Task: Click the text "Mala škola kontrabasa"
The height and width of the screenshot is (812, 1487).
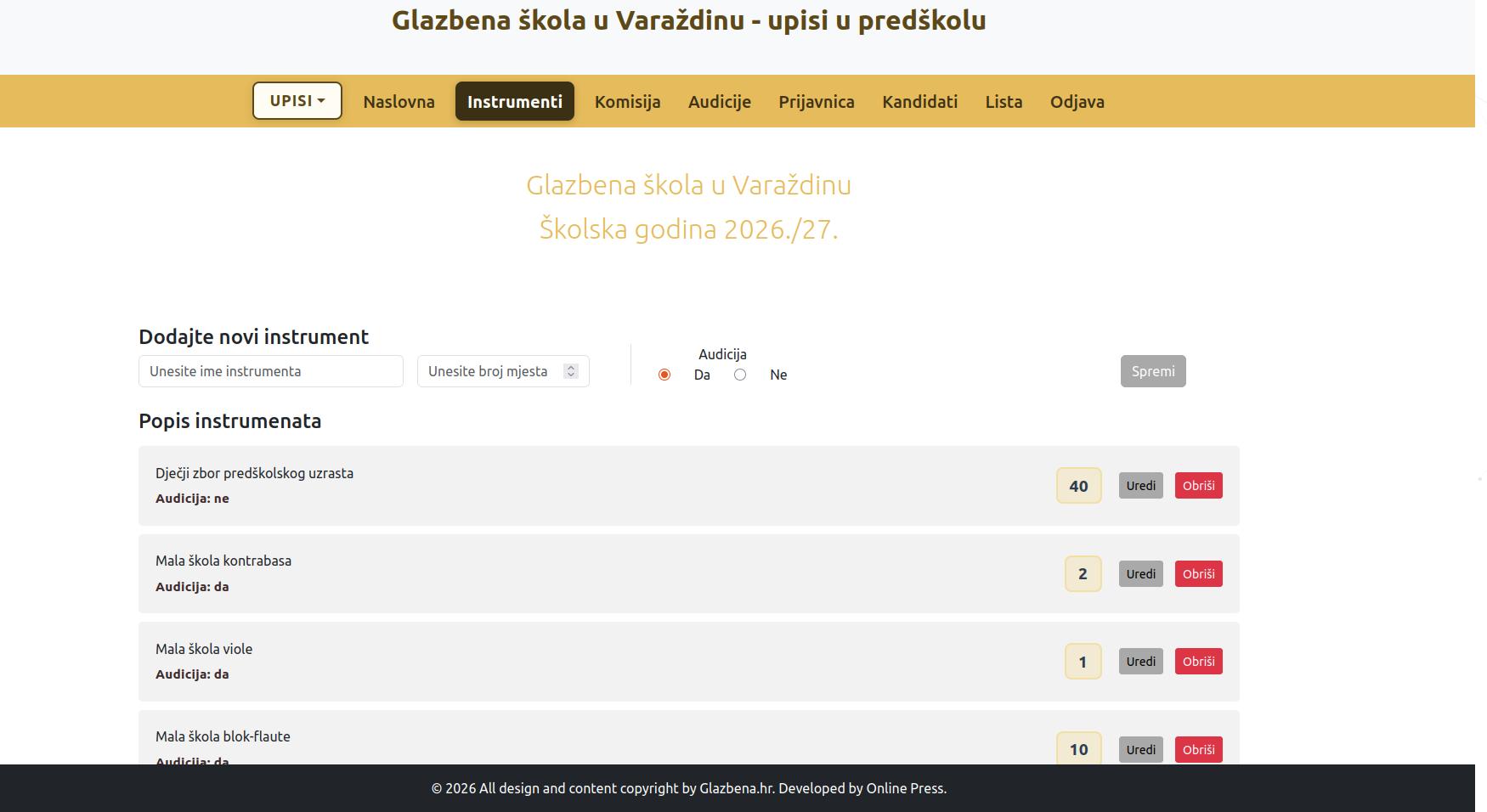Action: (223, 561)
